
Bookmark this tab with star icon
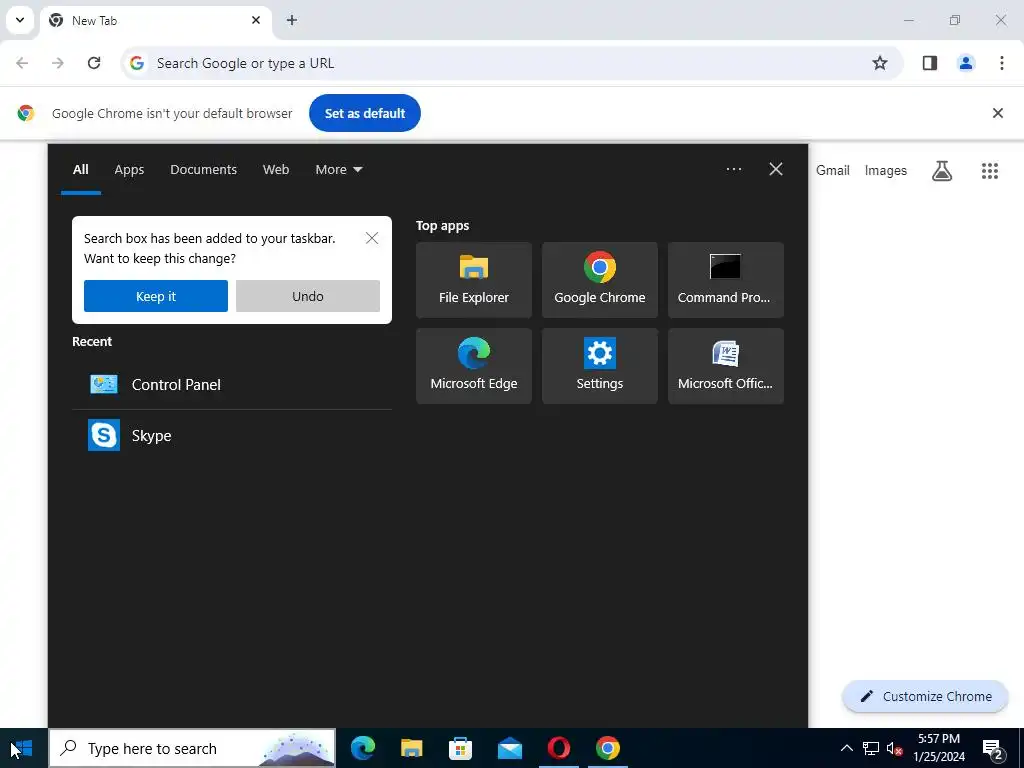880,63
